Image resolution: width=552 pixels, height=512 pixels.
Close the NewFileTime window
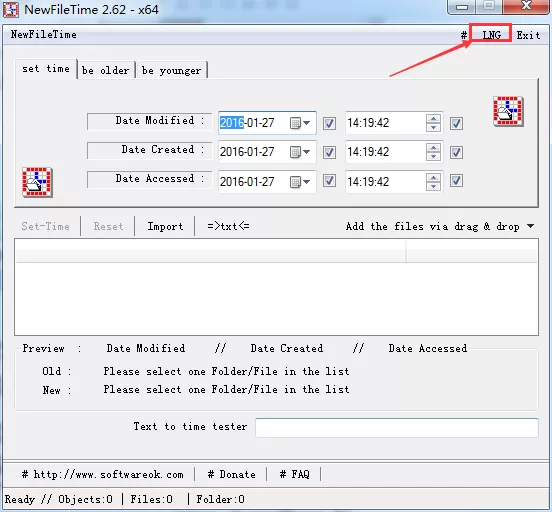pyautogui.click(x=526, y=6)
